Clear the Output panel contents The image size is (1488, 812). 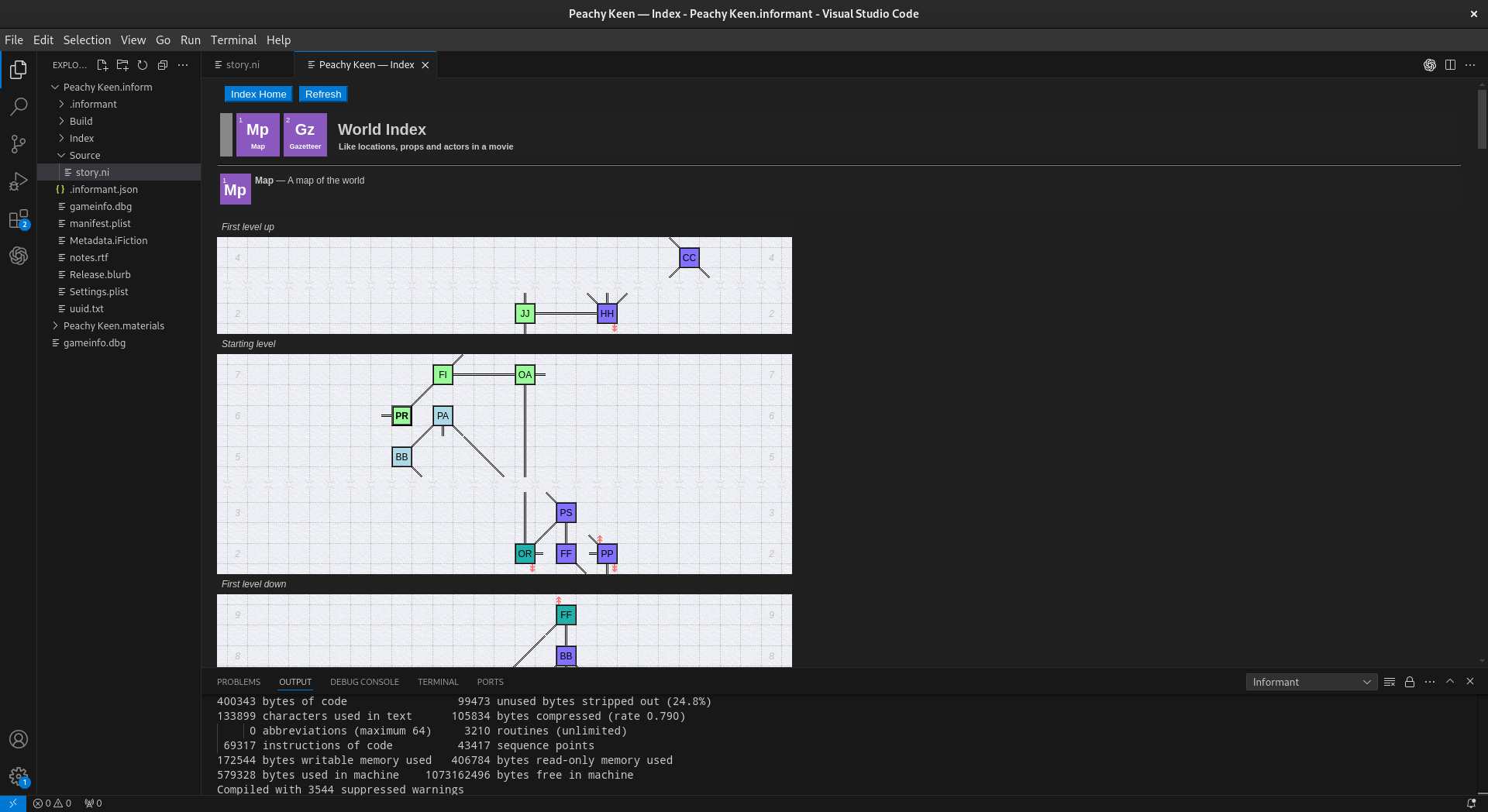tap(1390, 682)
